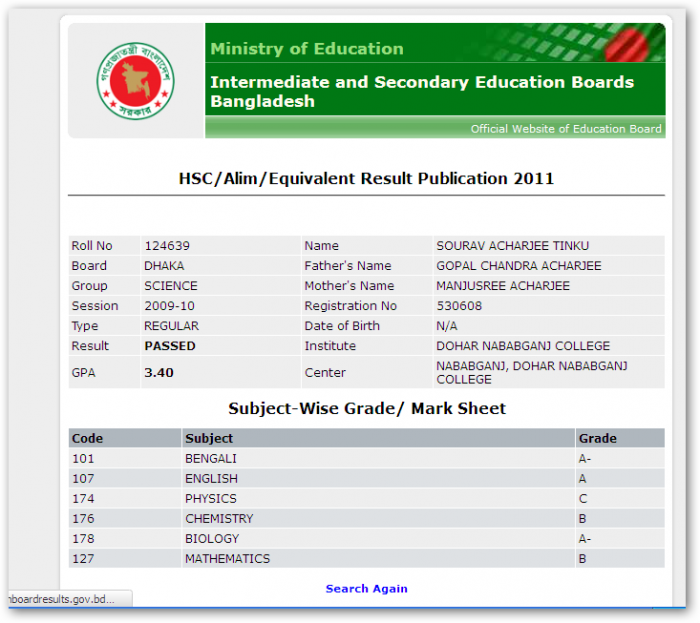700x623 pixels.
Task: Click the grade C for Physics
Action: [583, 499]
